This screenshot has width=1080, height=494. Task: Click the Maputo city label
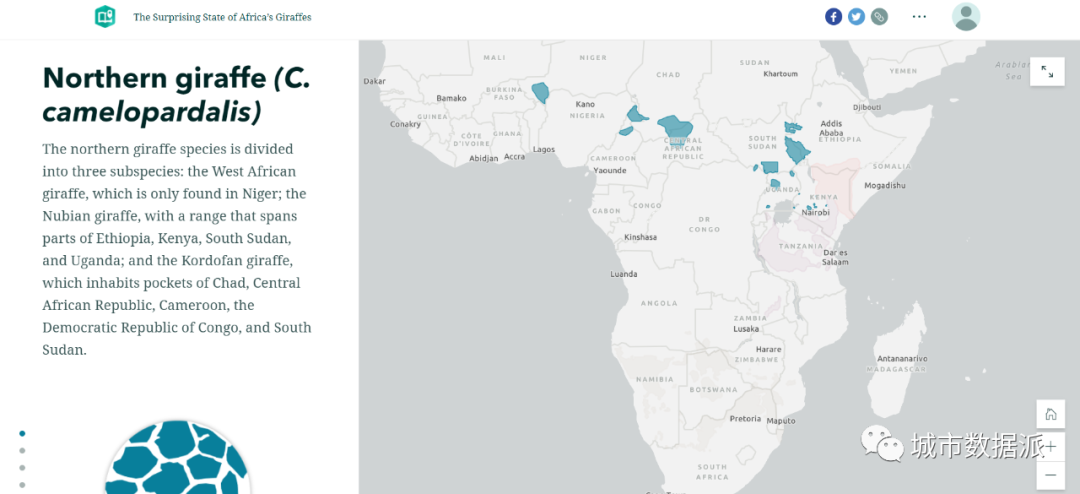click(781, 420)
